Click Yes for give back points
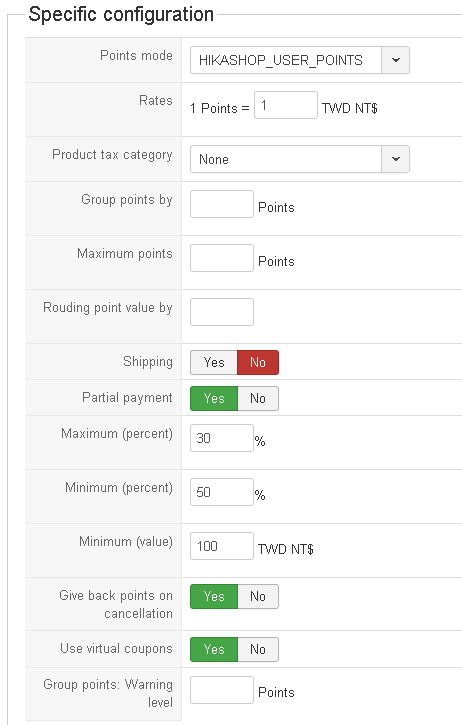The width and height of the screenshot is (462, 725). pos(214,596)
